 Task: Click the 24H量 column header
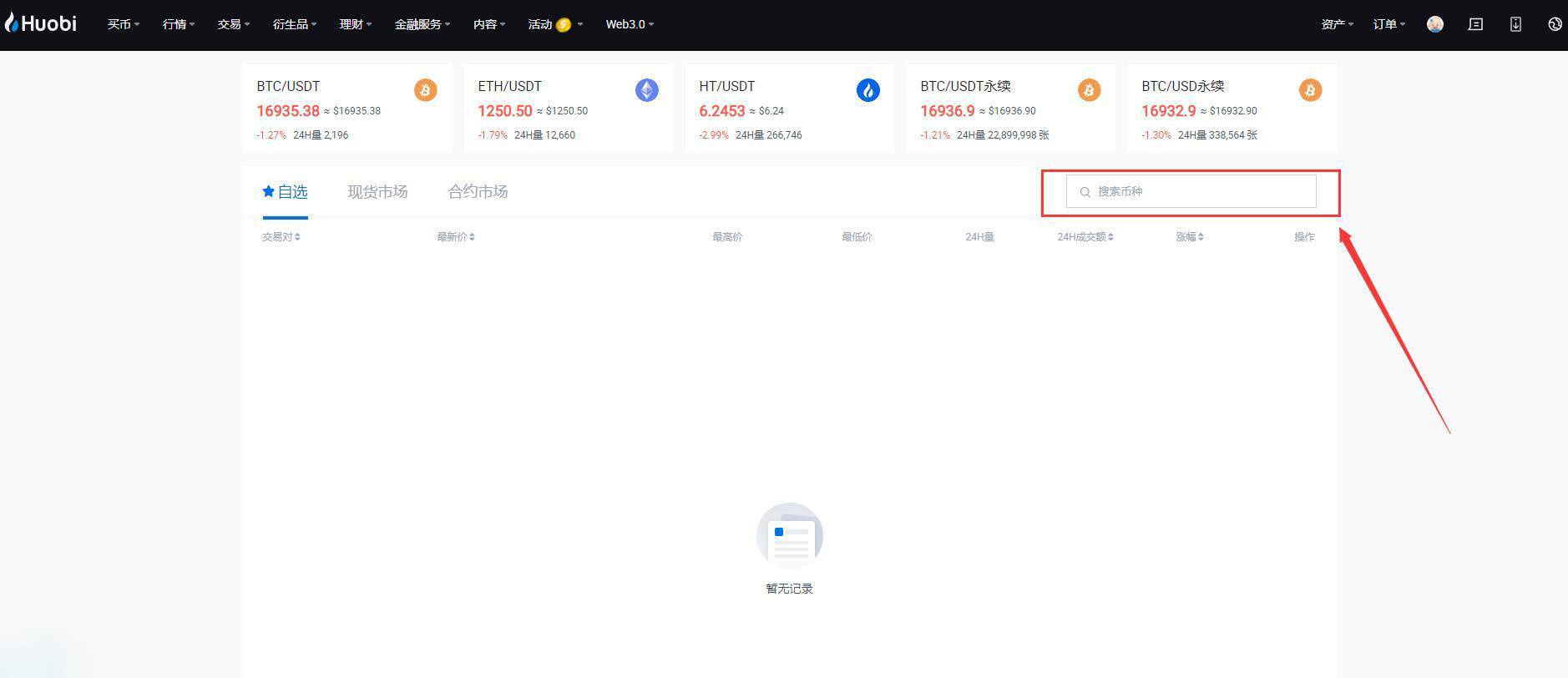tap(979, 237)
